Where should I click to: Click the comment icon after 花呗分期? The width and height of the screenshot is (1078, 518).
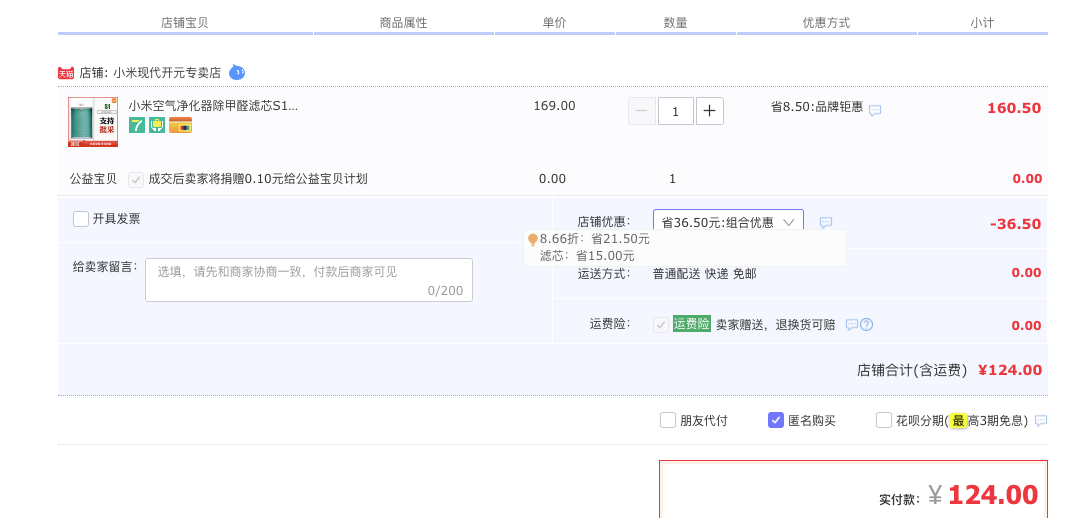tap(1041, 421)
